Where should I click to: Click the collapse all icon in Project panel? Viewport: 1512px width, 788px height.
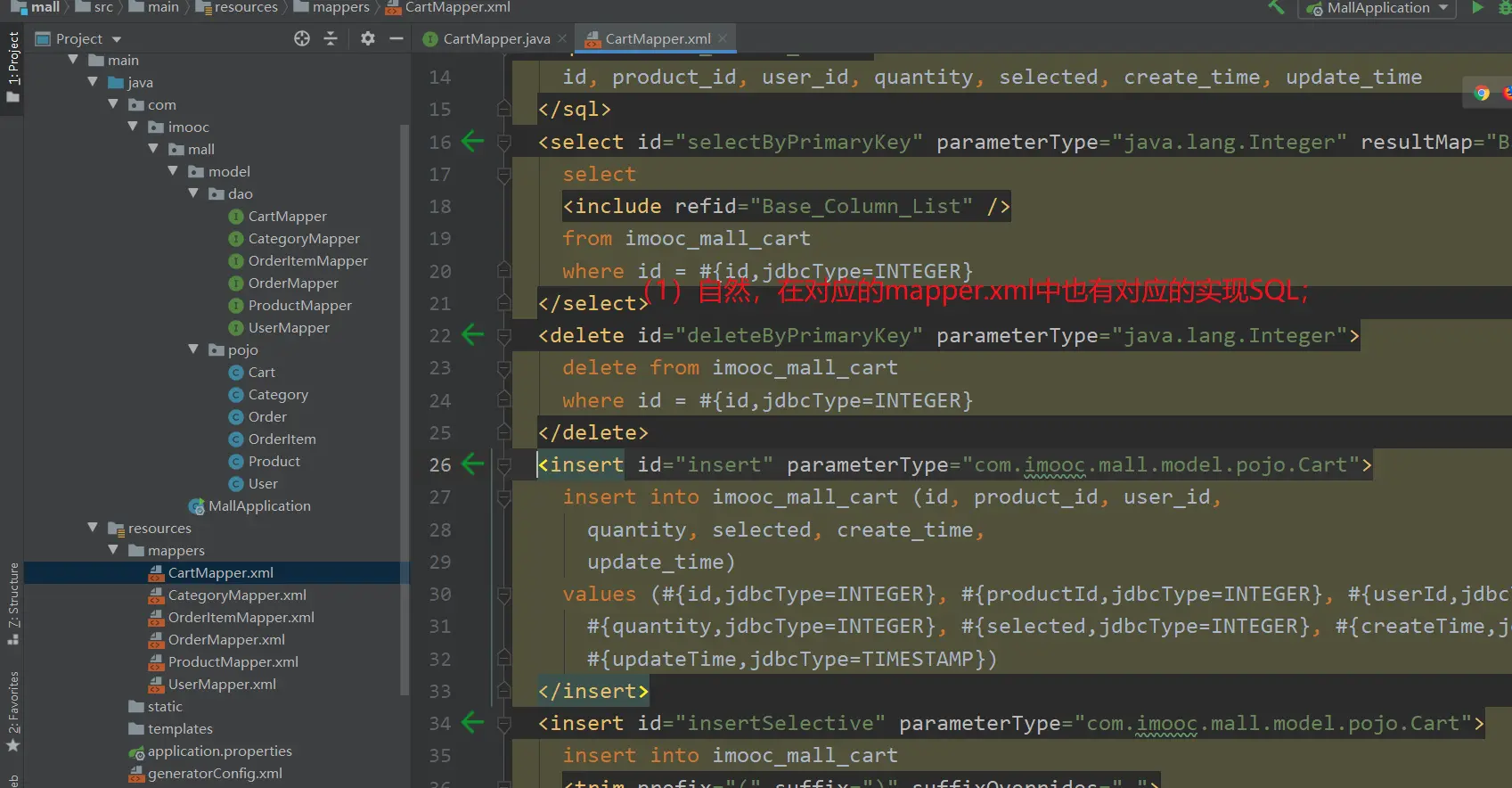[x=331, y=38]
